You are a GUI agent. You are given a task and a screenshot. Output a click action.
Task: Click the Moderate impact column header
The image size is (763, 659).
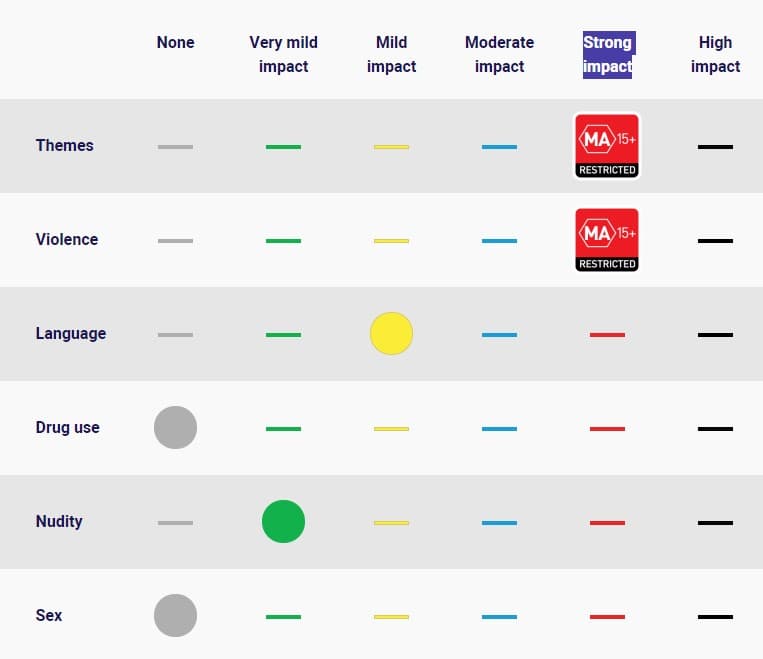coord(499,54)
